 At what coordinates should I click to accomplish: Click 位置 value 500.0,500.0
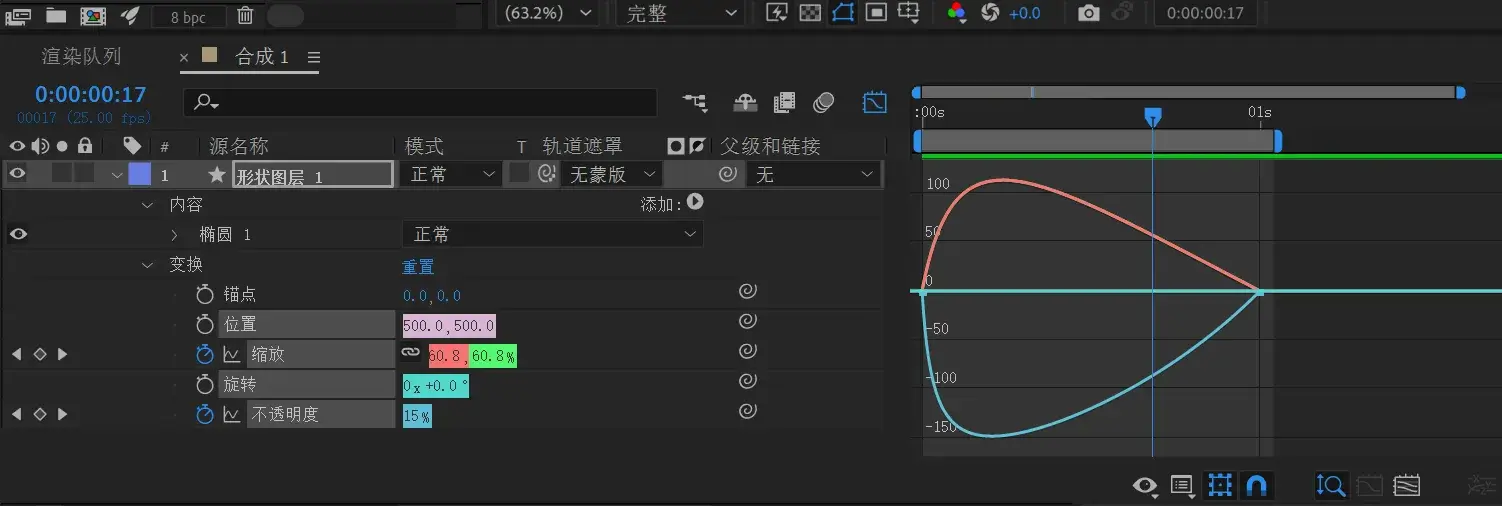point(449,326)
